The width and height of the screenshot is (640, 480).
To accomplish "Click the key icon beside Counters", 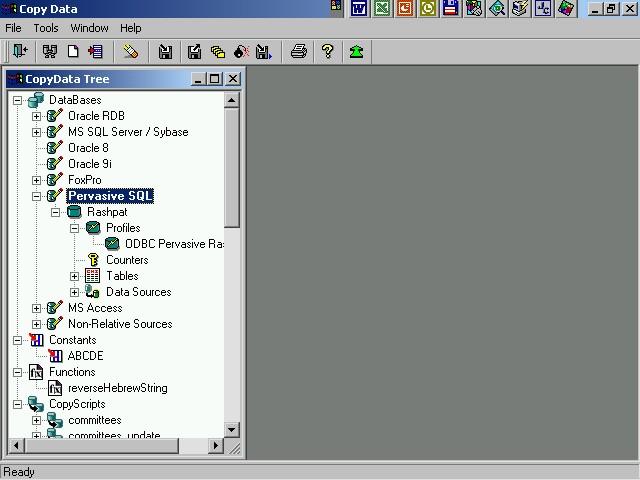I will [x=92, y=260].
